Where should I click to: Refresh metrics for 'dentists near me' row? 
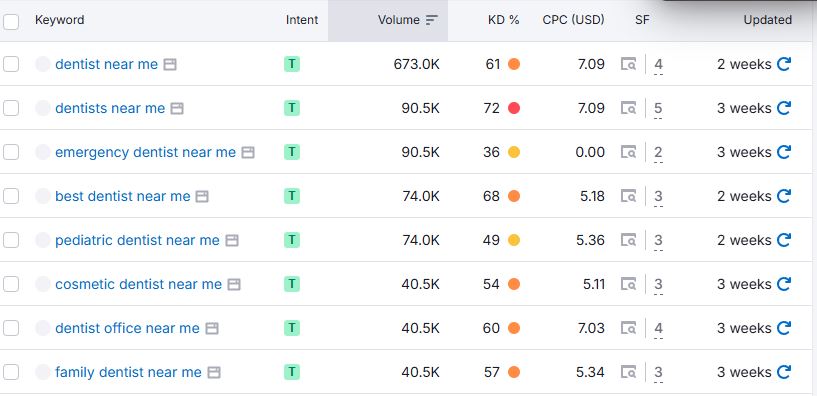[x=784, y=108]
